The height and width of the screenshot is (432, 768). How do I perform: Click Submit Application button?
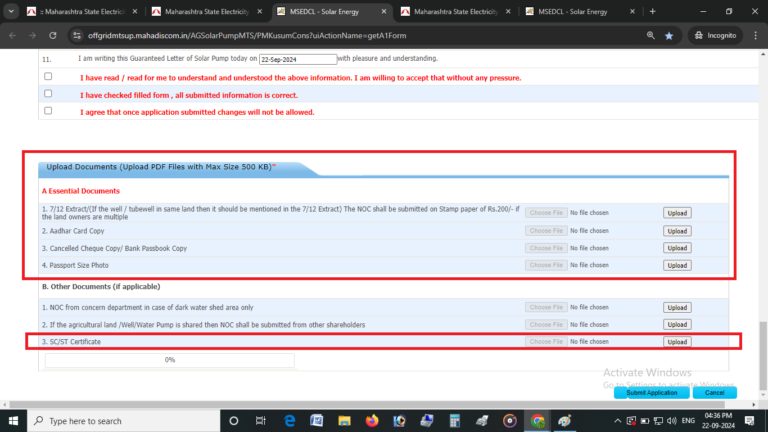click(651, 393)
